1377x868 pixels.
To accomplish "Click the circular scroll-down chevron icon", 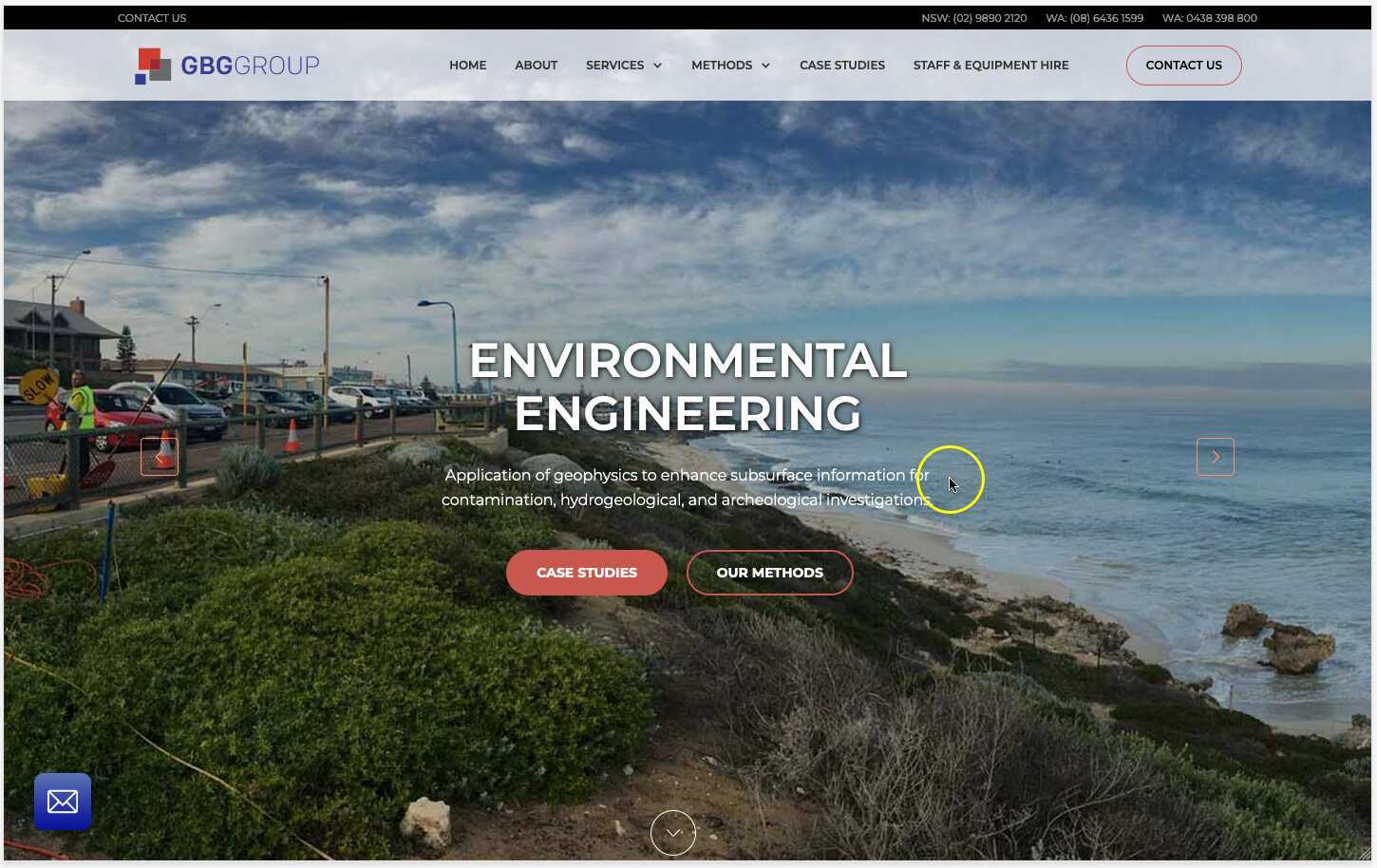I will pos(673,833).
